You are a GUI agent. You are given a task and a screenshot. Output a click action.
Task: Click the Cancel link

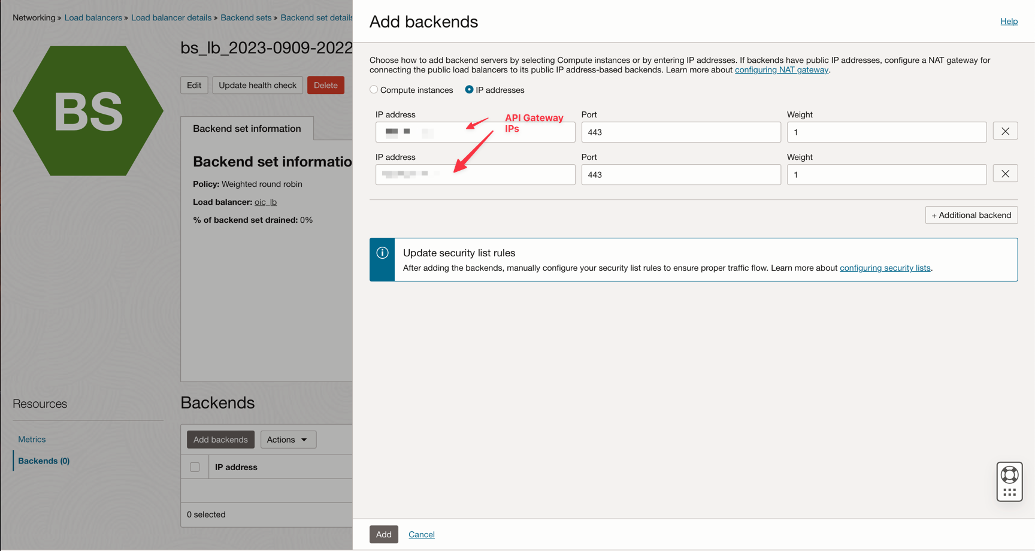tap(421, 534)
